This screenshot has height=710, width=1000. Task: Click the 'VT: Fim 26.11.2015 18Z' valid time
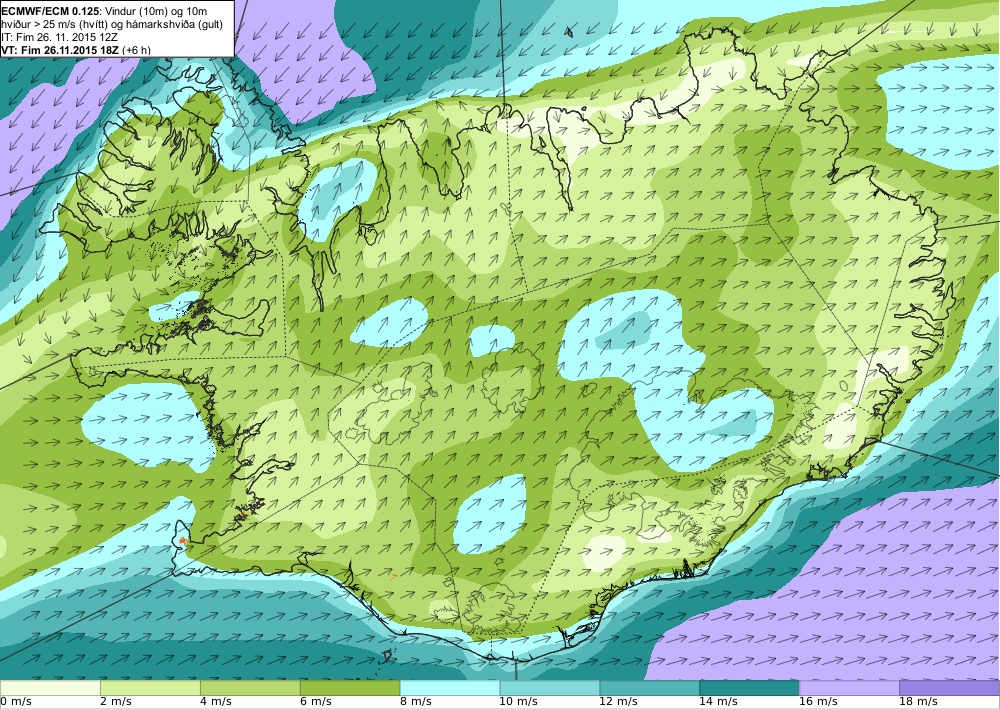click(60, 50)
